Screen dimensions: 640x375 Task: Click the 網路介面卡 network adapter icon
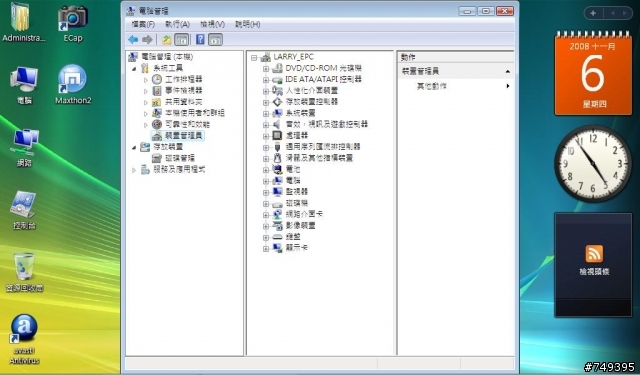277,214
